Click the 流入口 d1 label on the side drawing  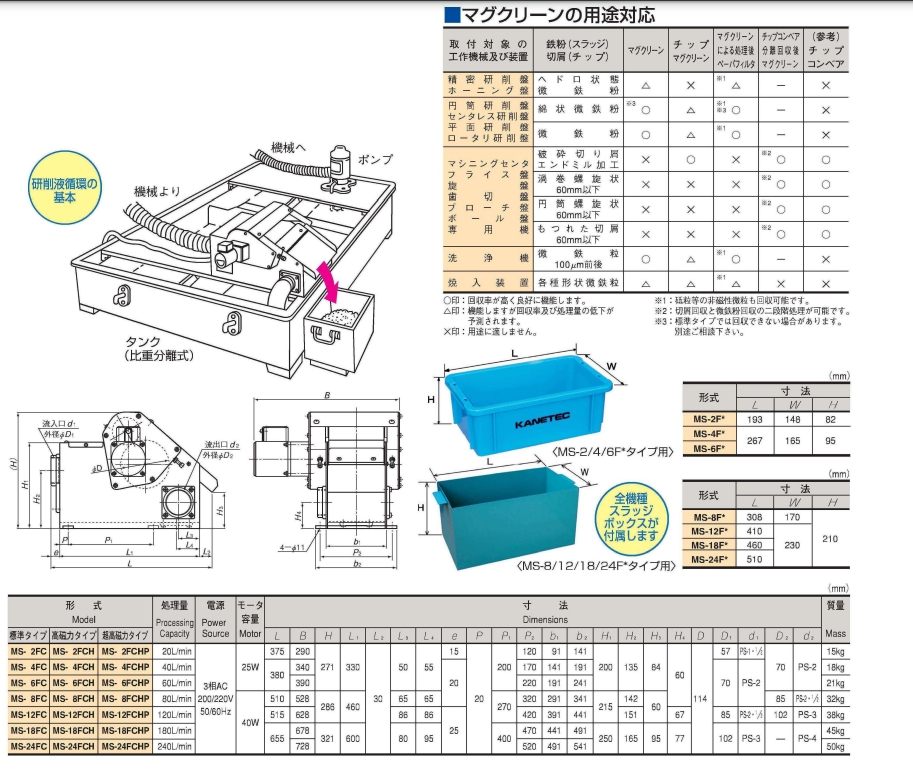tap(59, 423)
